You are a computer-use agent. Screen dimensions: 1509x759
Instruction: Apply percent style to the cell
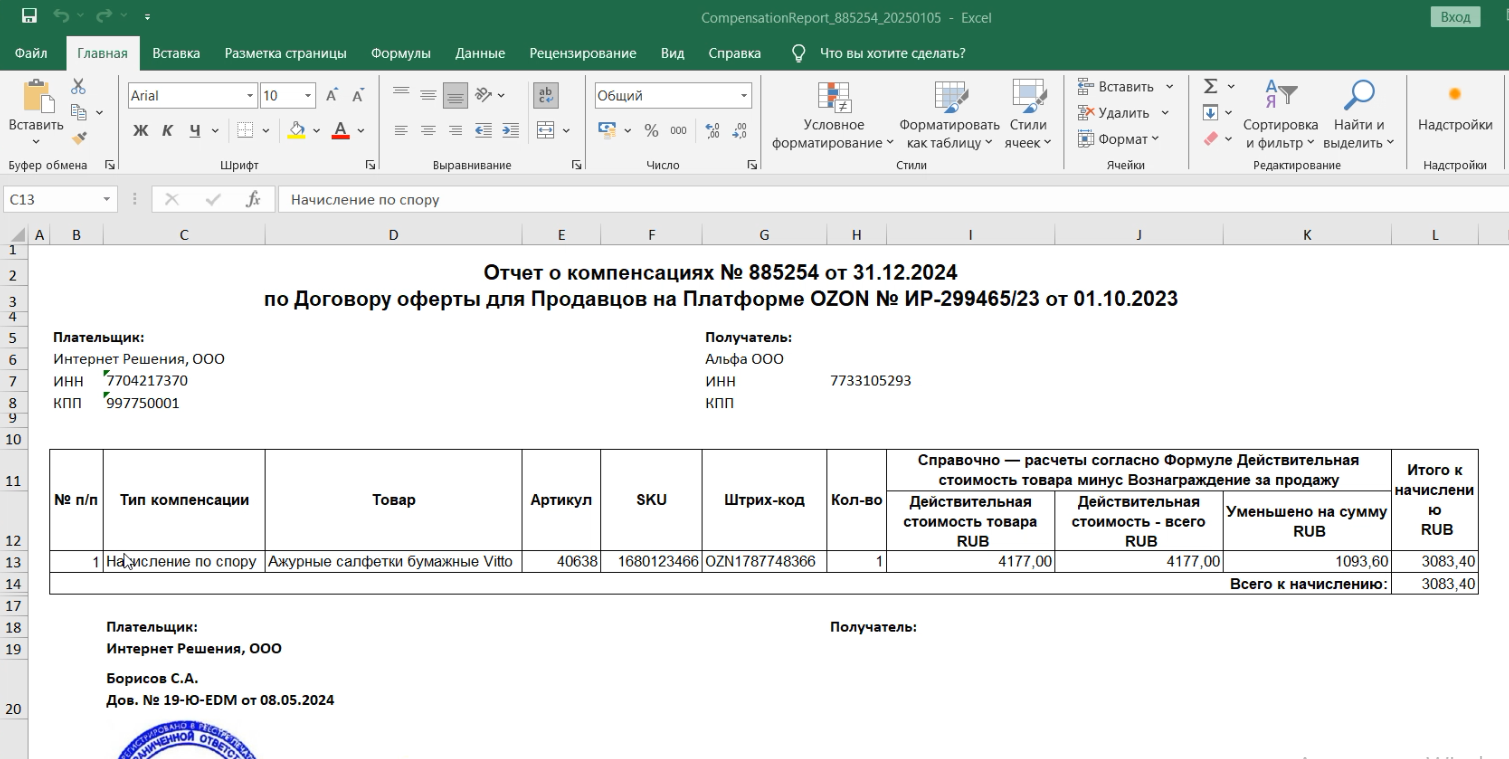[x=651, y=131]
